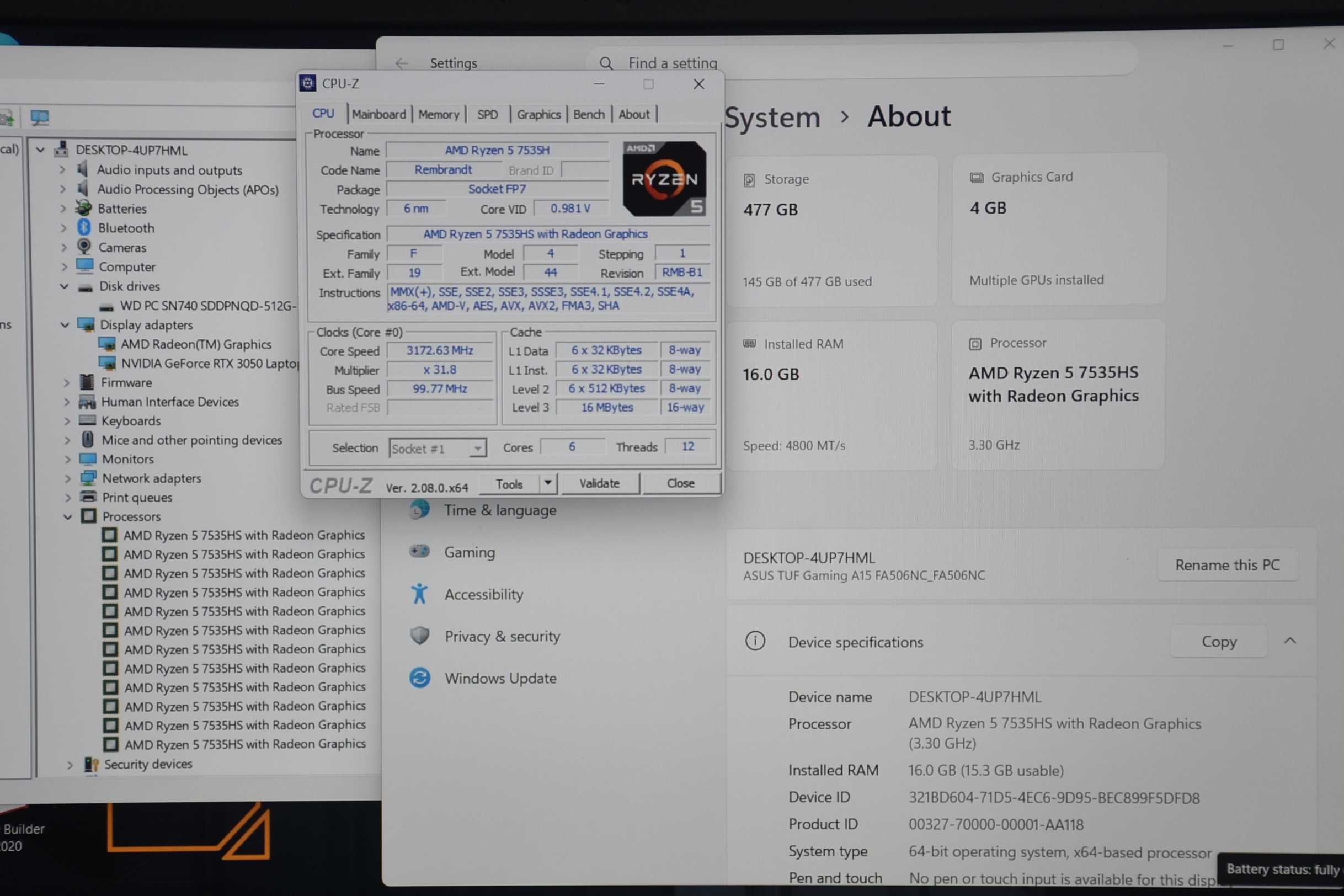Click the Privacy & security shield icon
The image size is (1344, 896).
[x=420, y=636]
